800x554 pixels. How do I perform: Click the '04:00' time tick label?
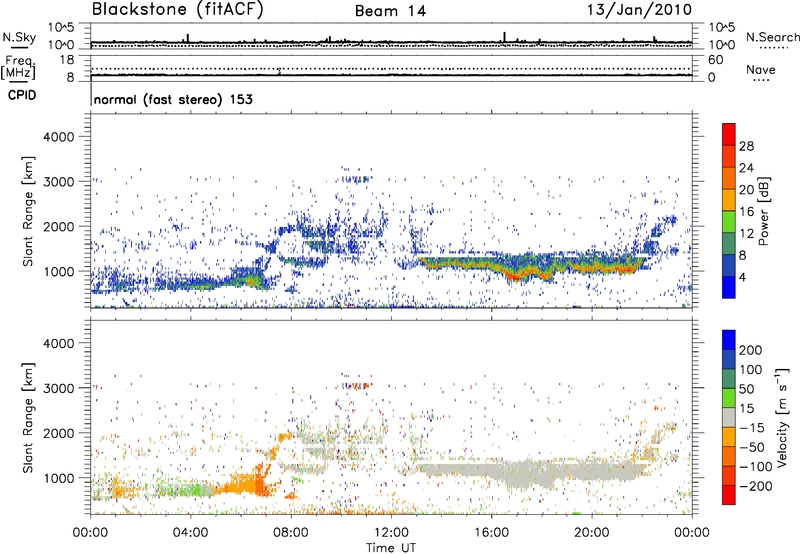coord(190,533)
